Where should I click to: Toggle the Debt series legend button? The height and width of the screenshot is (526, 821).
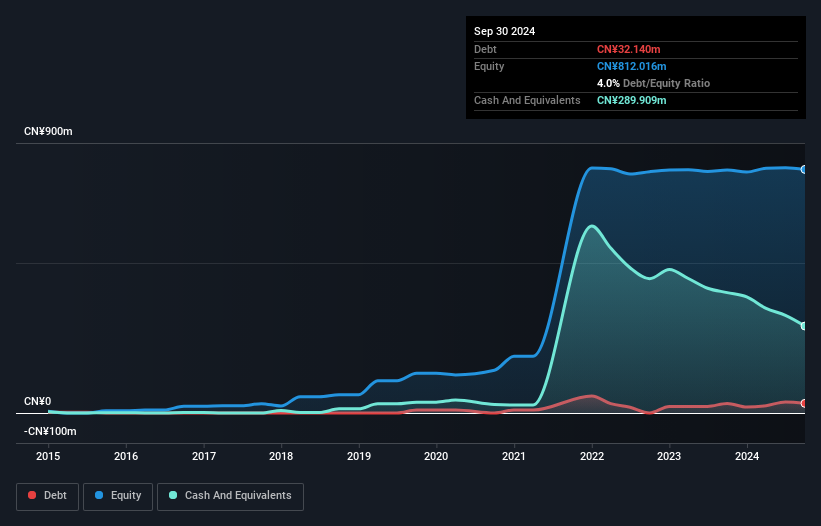[x=48, y=496]
